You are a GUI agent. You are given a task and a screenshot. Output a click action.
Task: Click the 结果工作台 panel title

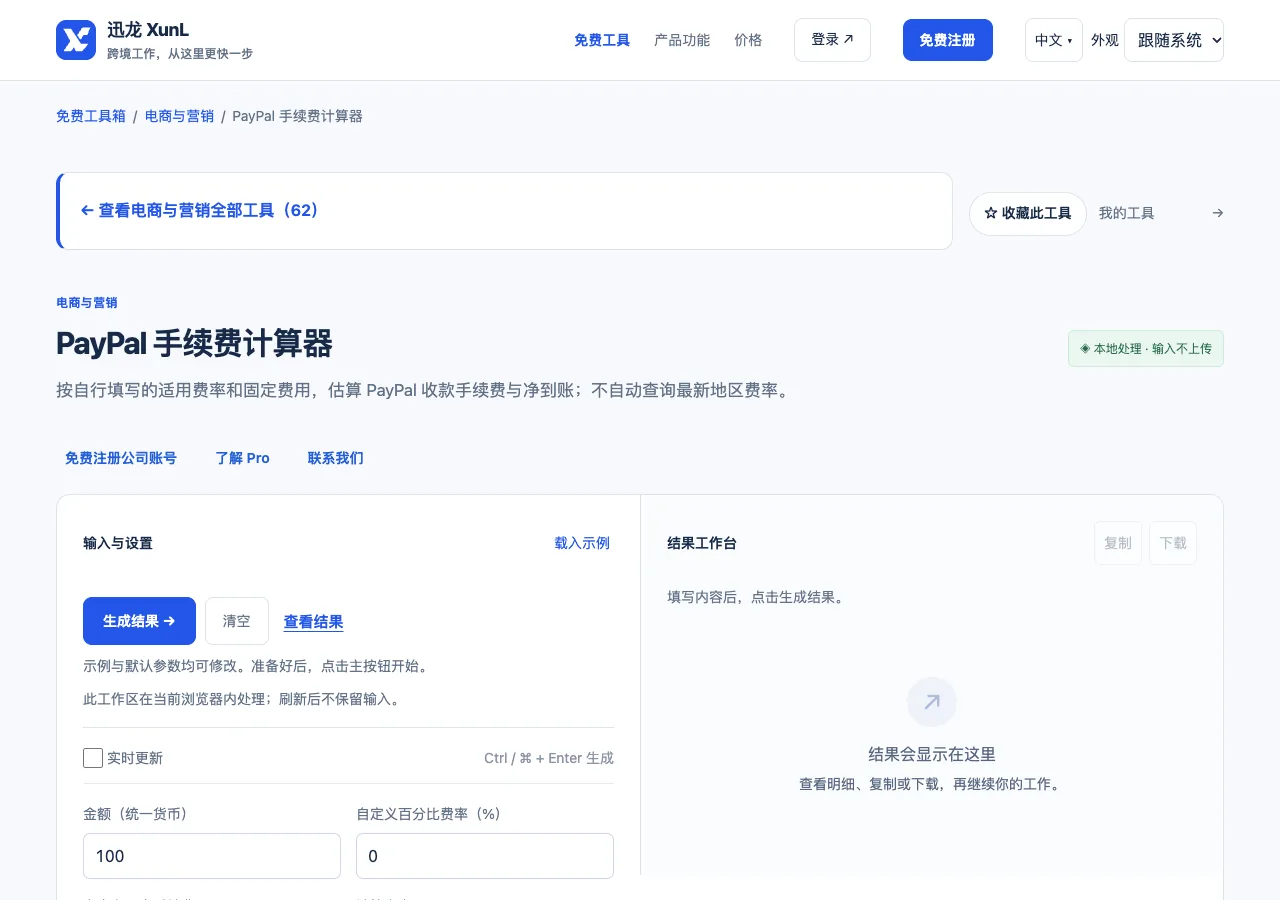pyautogui.click(x=702, y=543)
